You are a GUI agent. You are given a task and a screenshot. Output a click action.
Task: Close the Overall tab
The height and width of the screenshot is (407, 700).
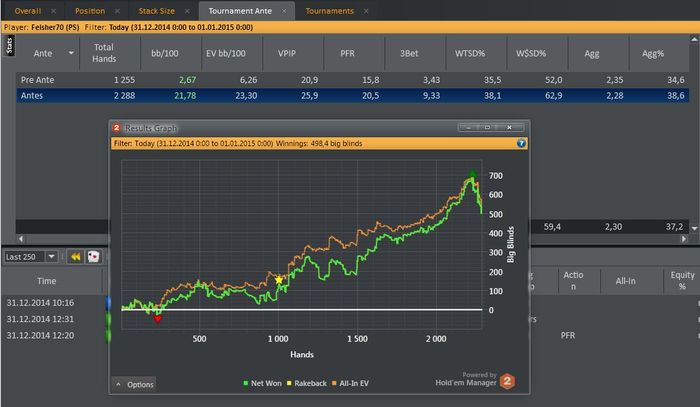point(54,11)
